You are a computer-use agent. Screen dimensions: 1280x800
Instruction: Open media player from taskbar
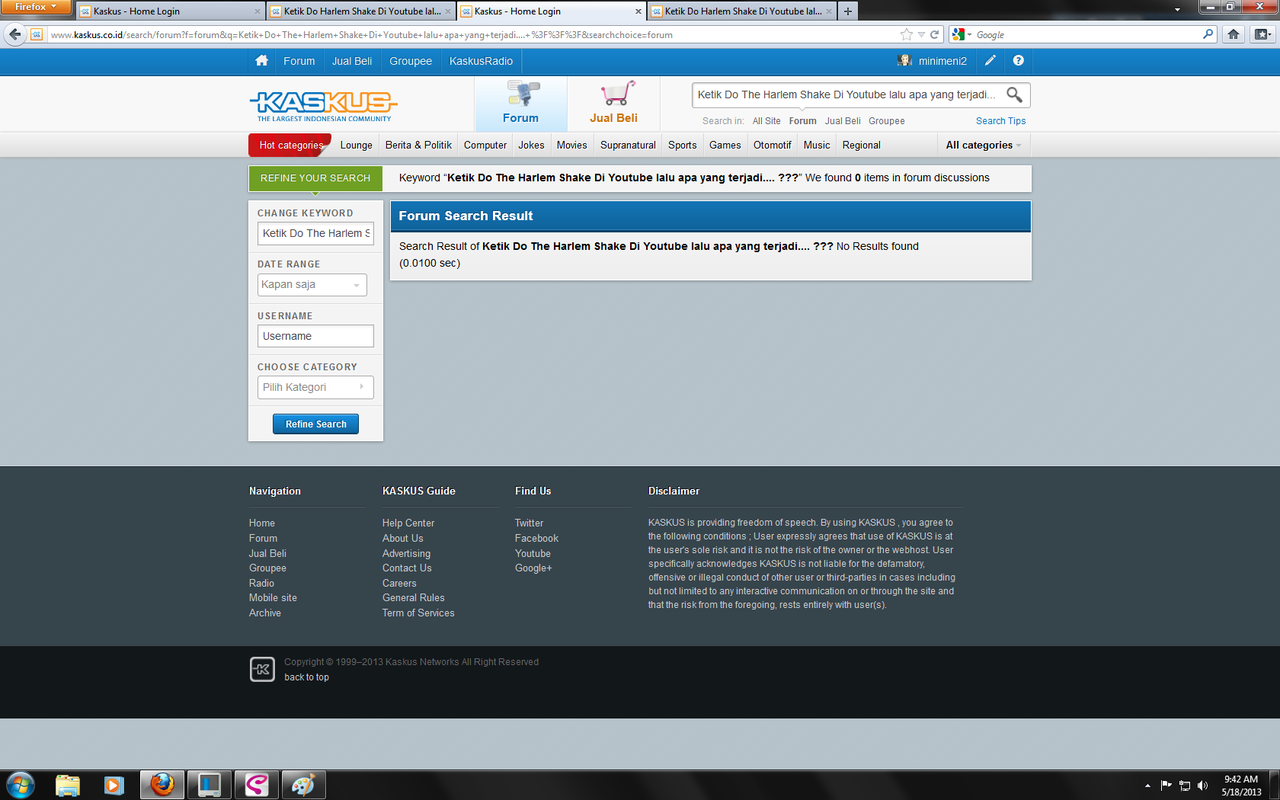tap(113, 785)
